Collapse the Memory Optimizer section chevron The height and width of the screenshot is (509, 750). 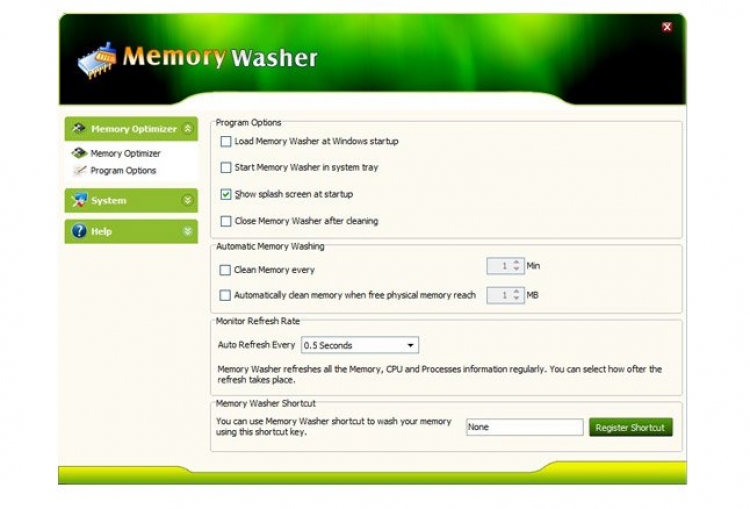pos(188,128)
